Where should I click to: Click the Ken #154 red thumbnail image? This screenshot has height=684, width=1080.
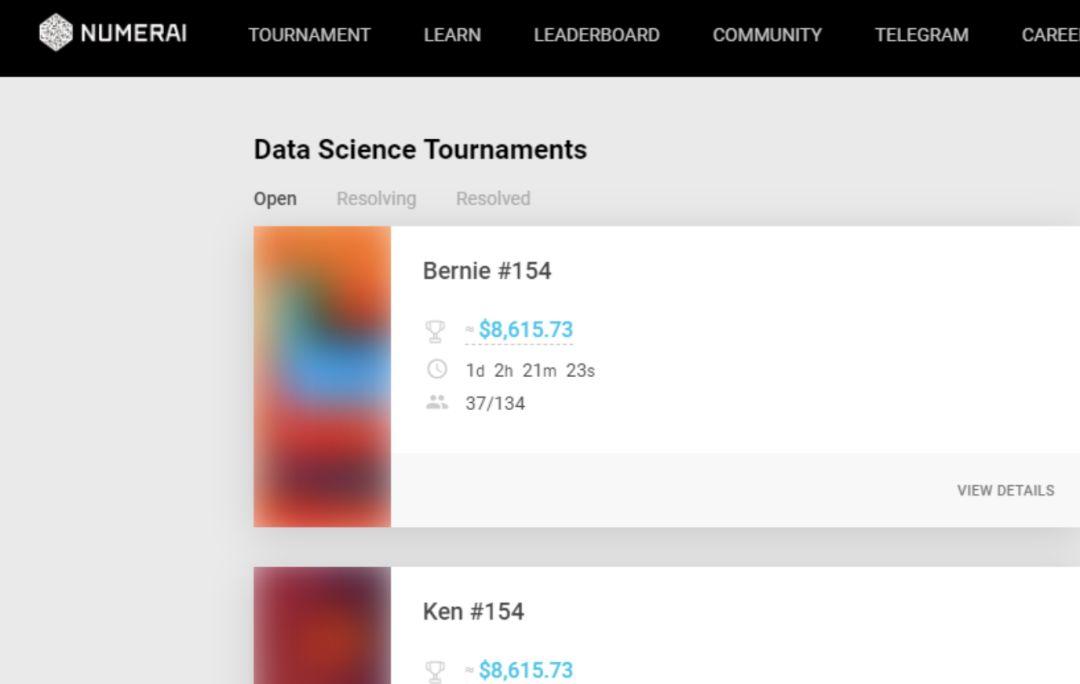point(322,625)
